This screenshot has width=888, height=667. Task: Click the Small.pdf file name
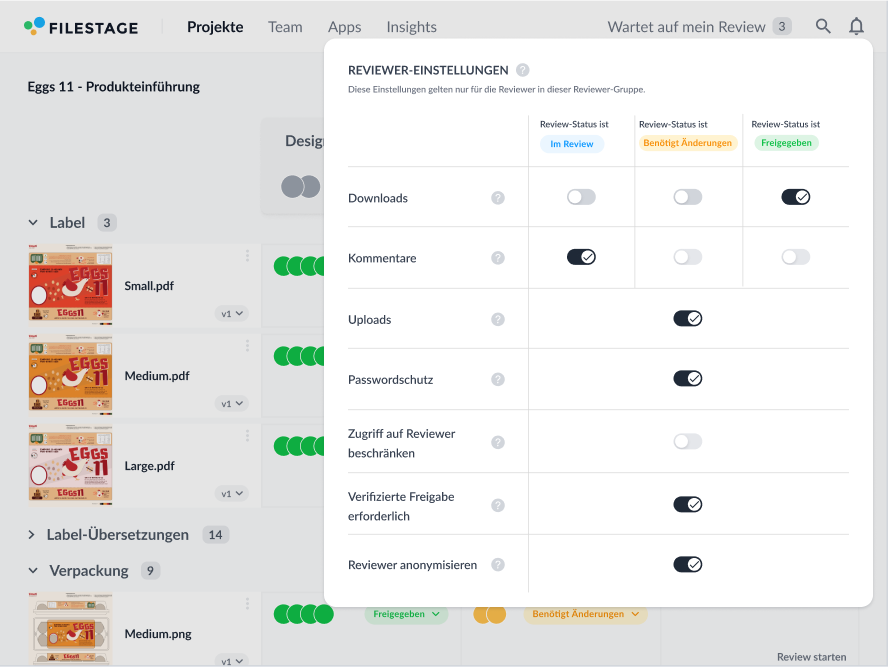point(149,286)
